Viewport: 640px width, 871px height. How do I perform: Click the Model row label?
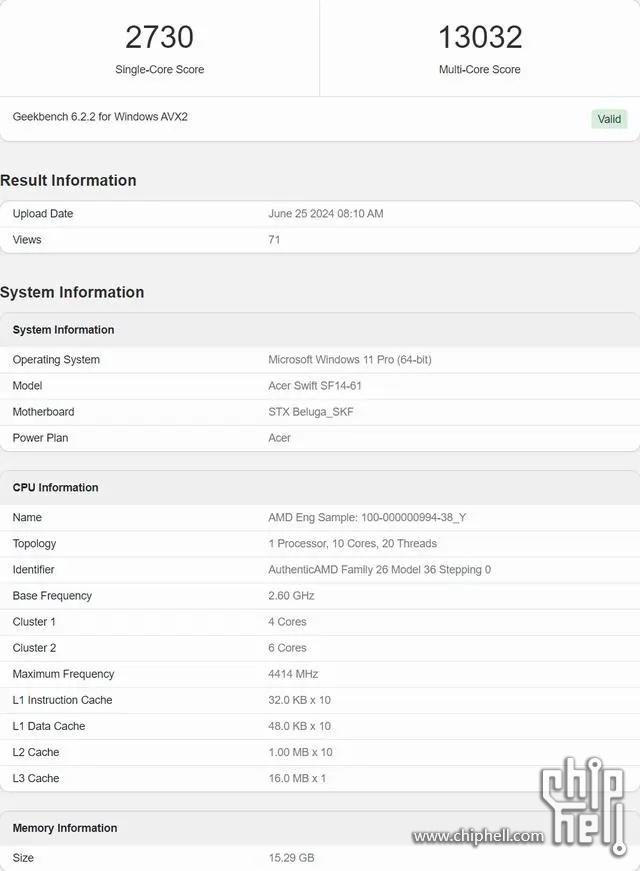(x=27, y=386)
